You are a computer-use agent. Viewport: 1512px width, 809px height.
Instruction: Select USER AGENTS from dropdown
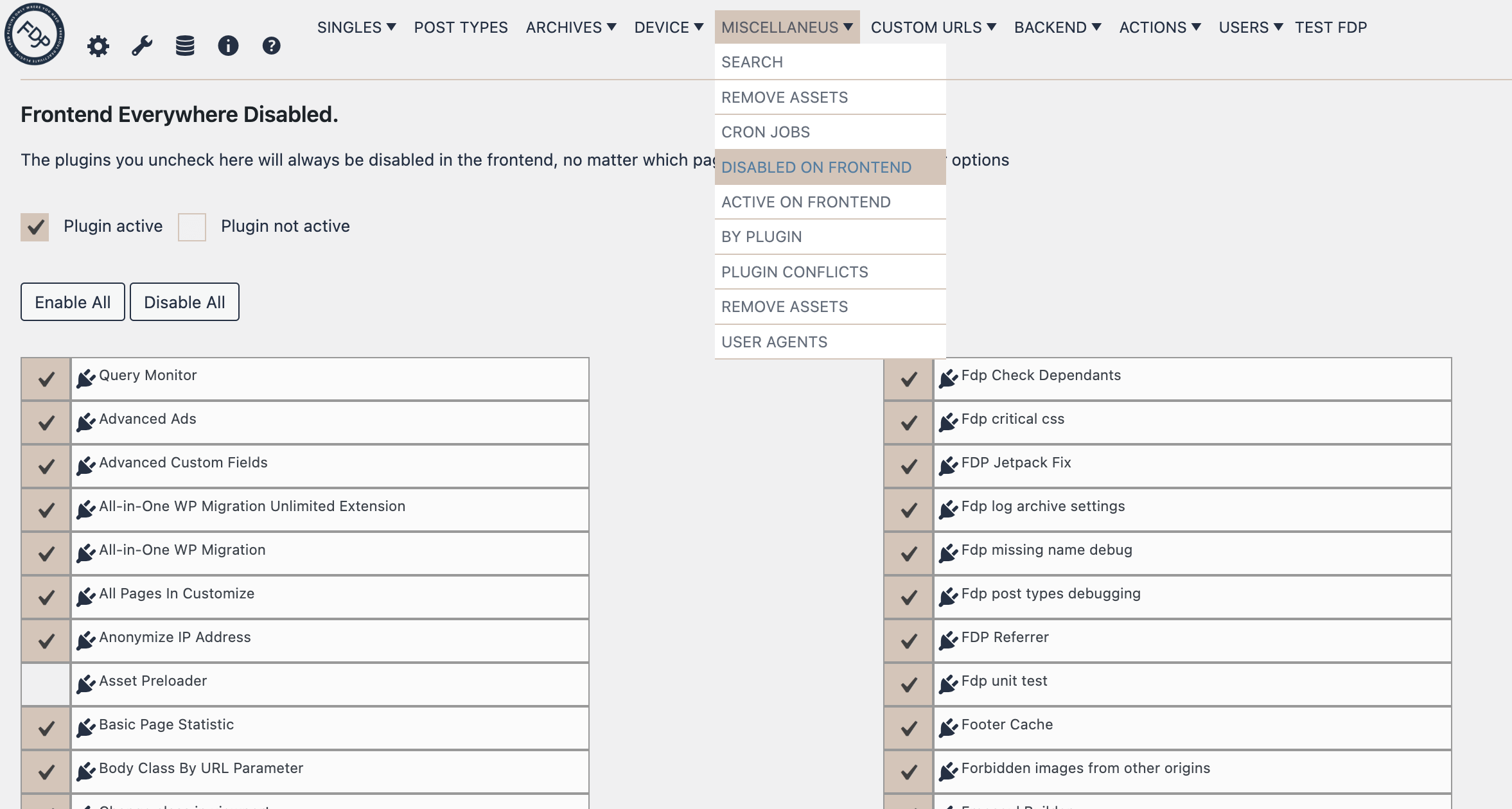click(x=774, y=340)
